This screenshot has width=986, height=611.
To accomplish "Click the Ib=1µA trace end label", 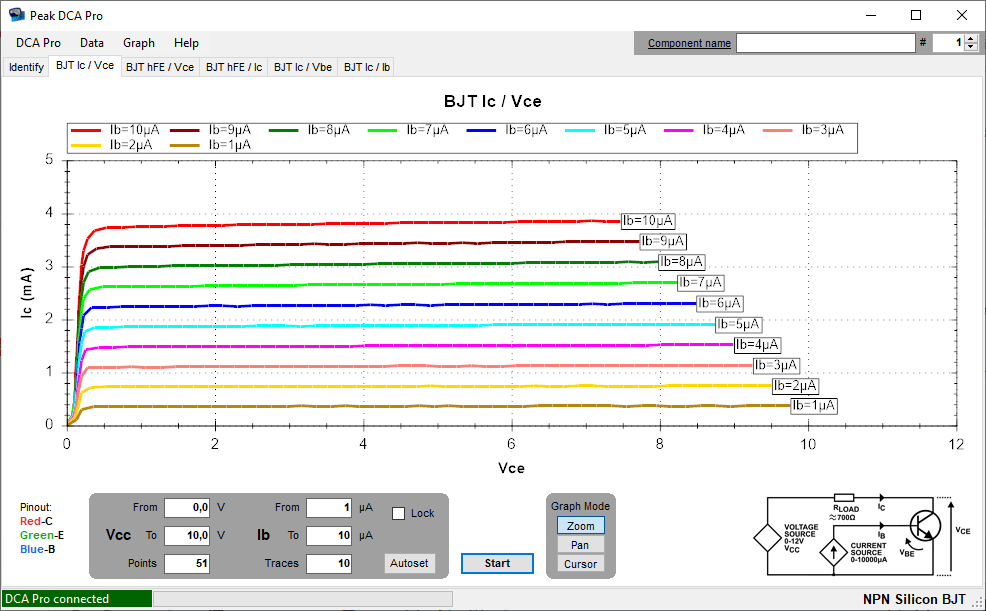I will tap(814, 406).
